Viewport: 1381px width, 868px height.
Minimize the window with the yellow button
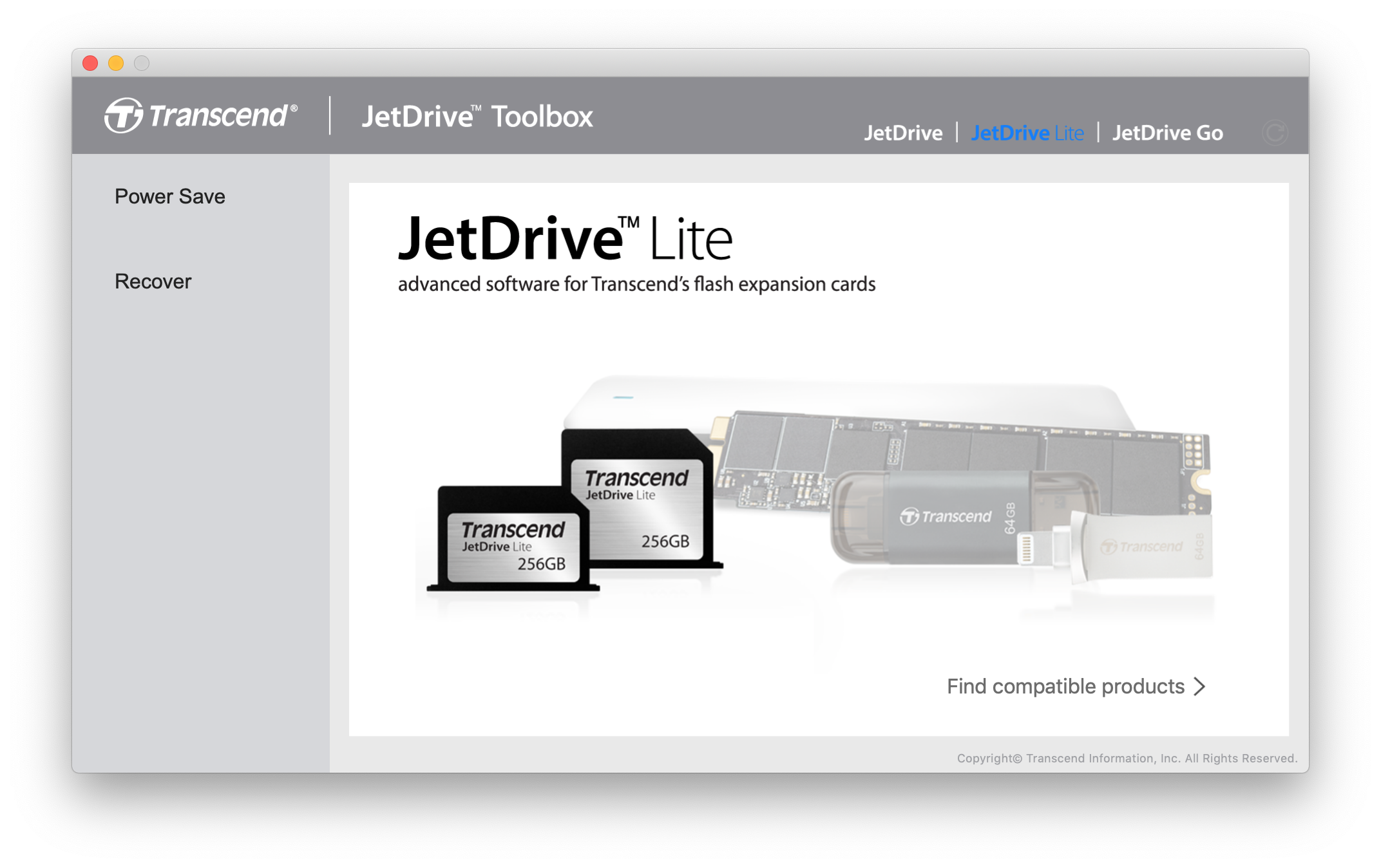pos(116,63)
